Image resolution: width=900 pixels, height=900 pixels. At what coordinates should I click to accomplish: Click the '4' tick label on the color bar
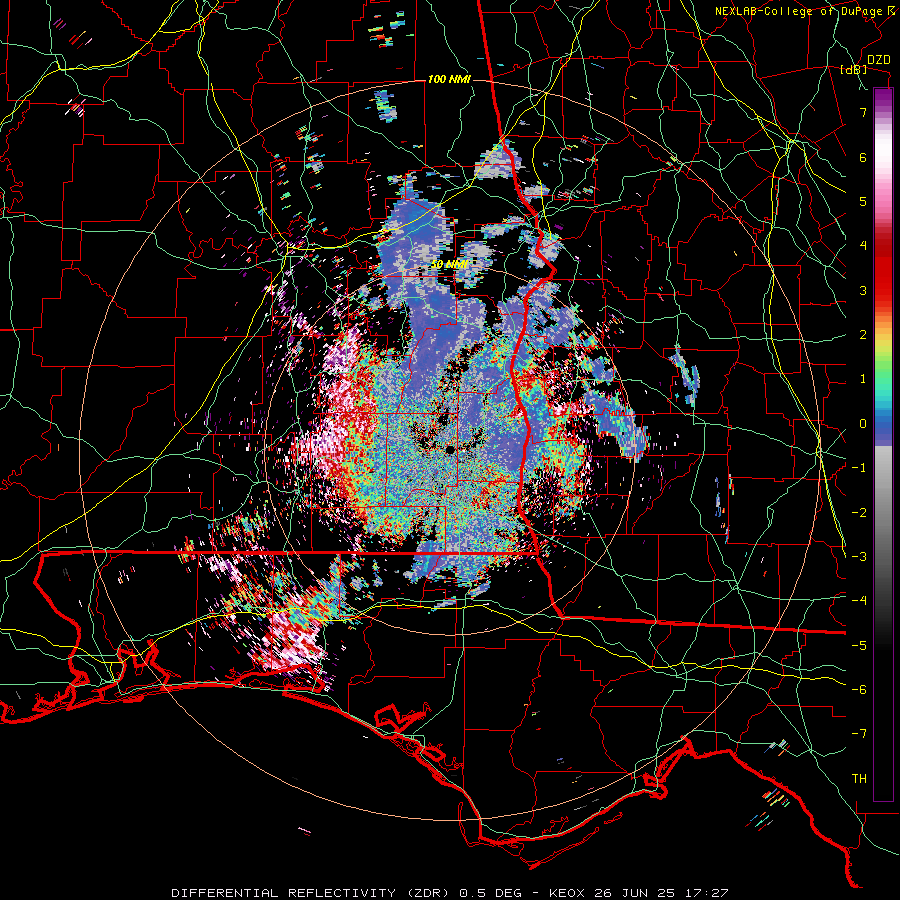[863, 246]
